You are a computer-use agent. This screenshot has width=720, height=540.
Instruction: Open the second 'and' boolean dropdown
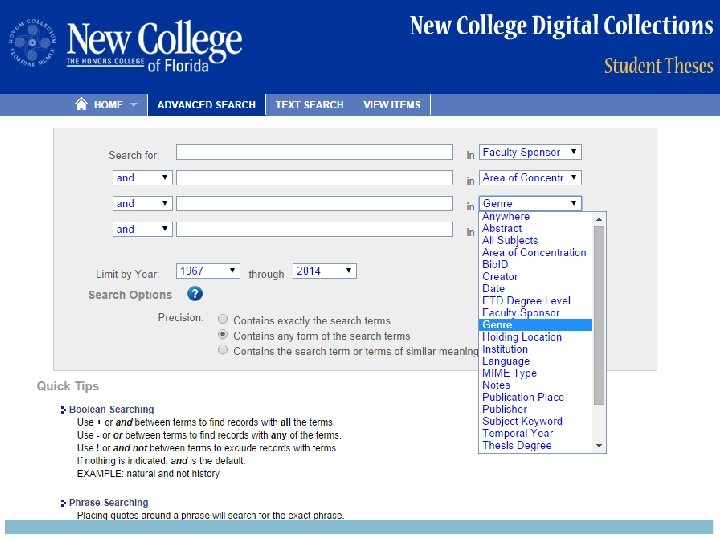[142, 203]
